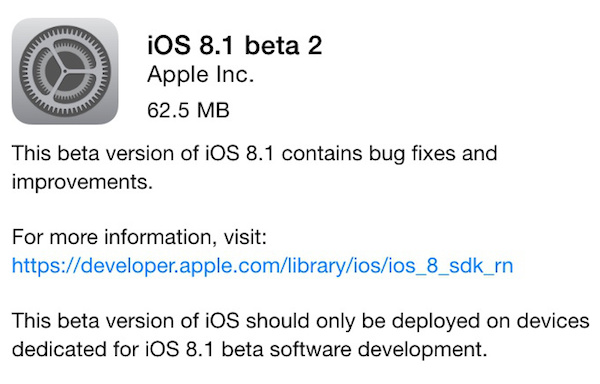Click the center hub of the gear icon

(x=65, y=71)
